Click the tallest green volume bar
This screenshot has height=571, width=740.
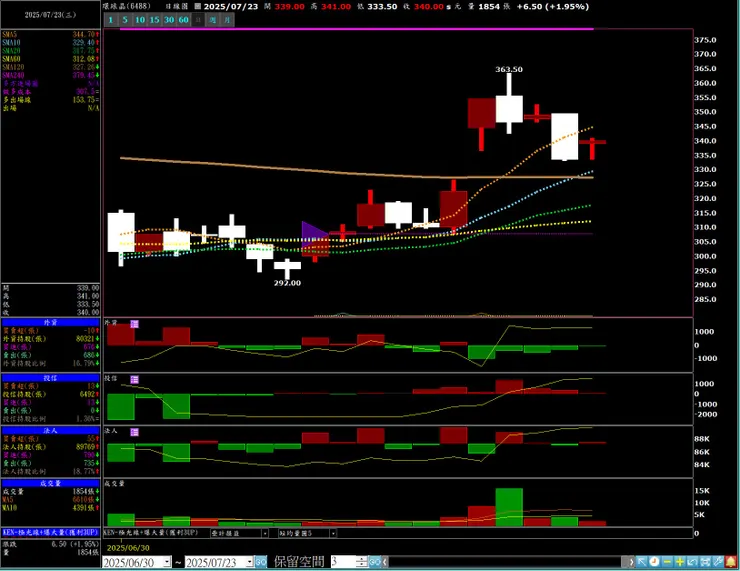[x=509, y=507]
